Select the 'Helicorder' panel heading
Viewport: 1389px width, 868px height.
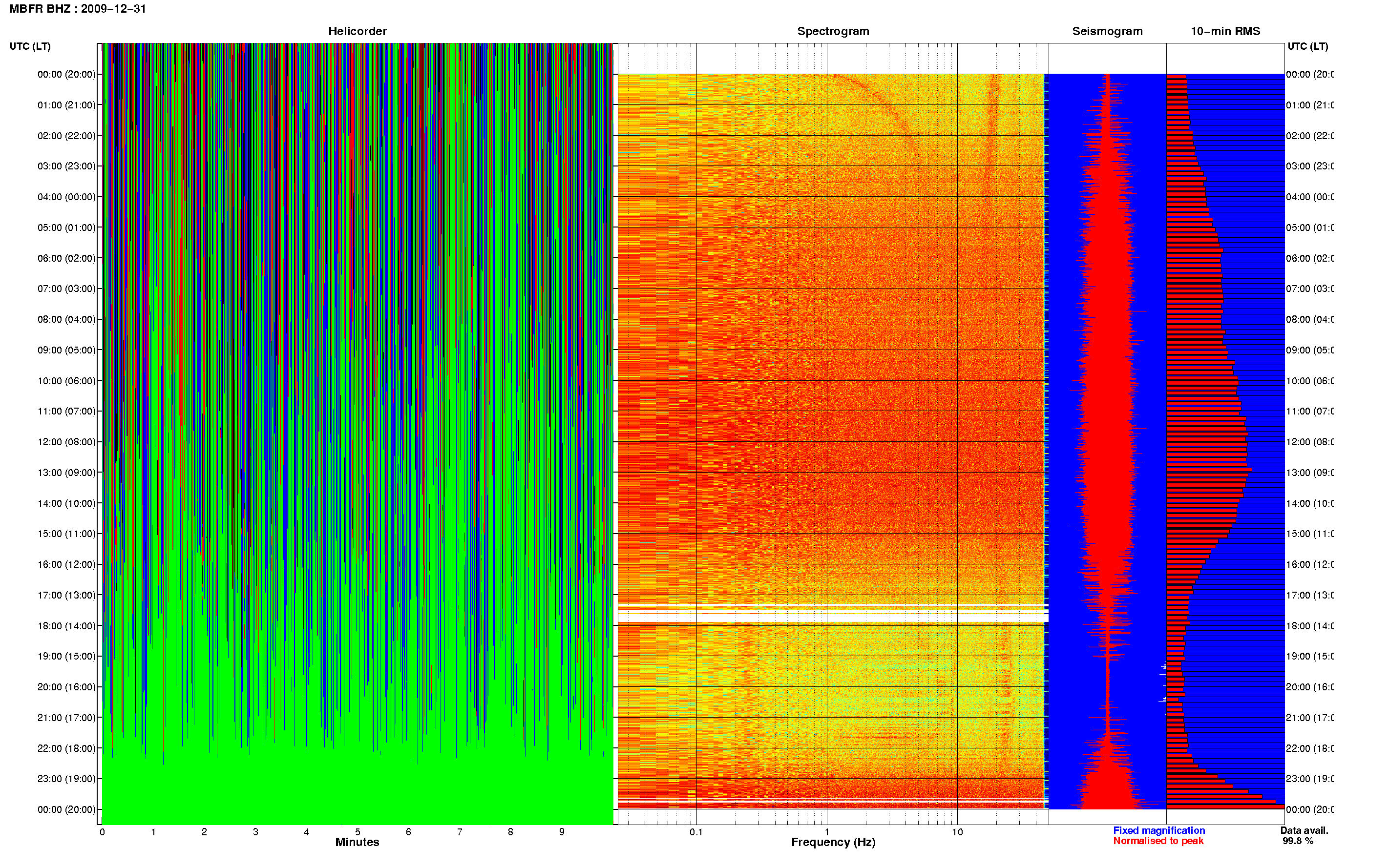tap(357, 32)
